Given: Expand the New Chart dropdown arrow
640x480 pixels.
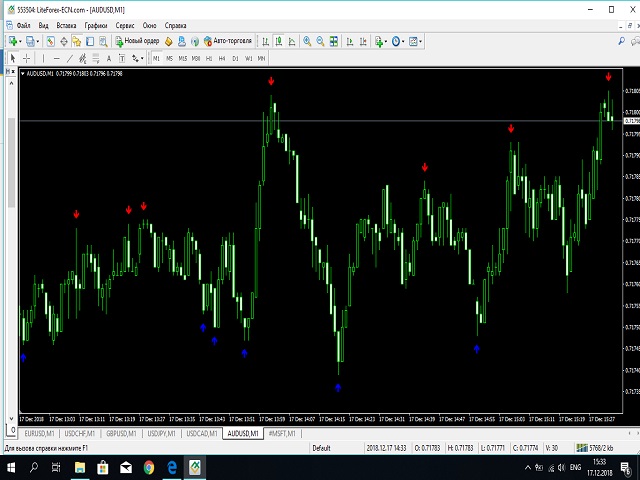Looking at the screenshot, I should pos(20,41).
